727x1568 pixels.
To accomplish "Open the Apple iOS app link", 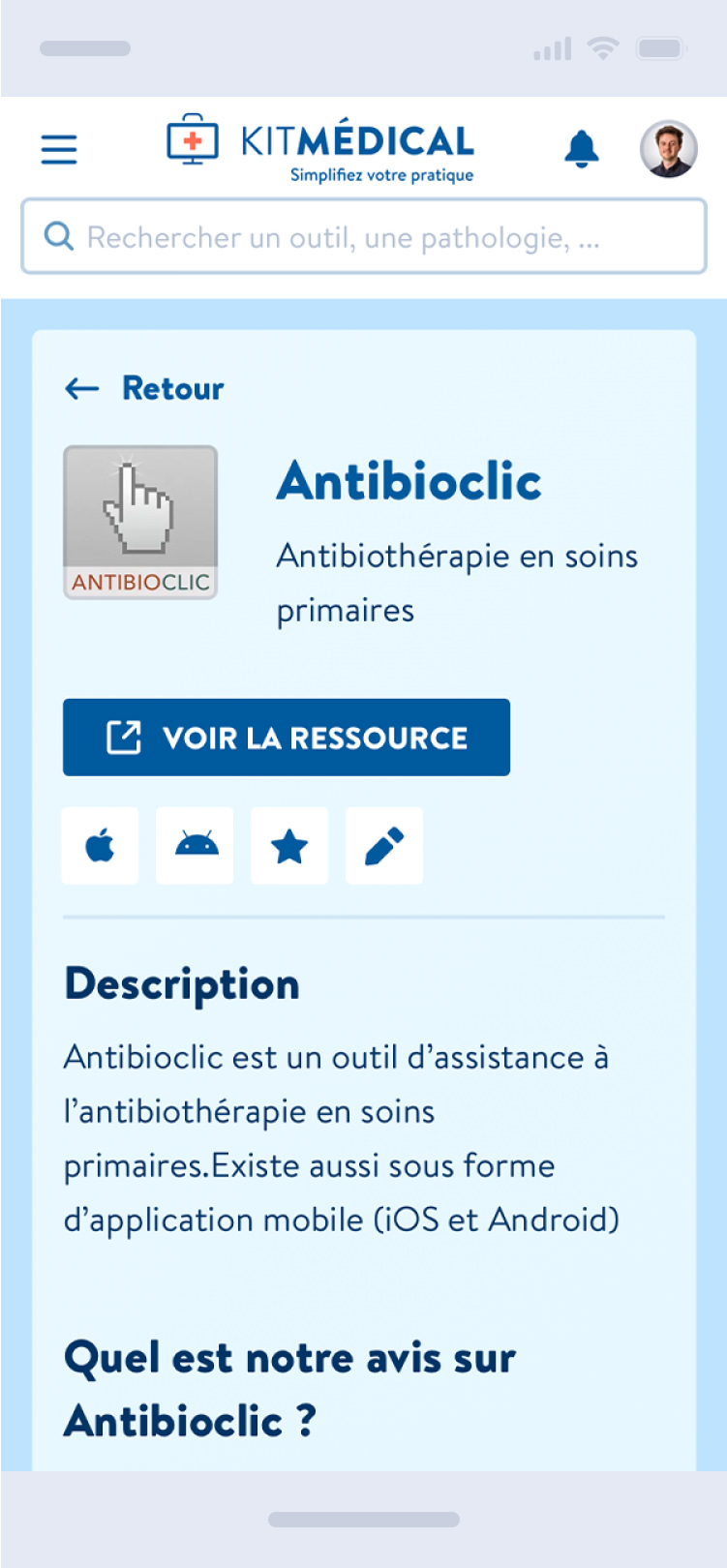I will coord(100,846).
